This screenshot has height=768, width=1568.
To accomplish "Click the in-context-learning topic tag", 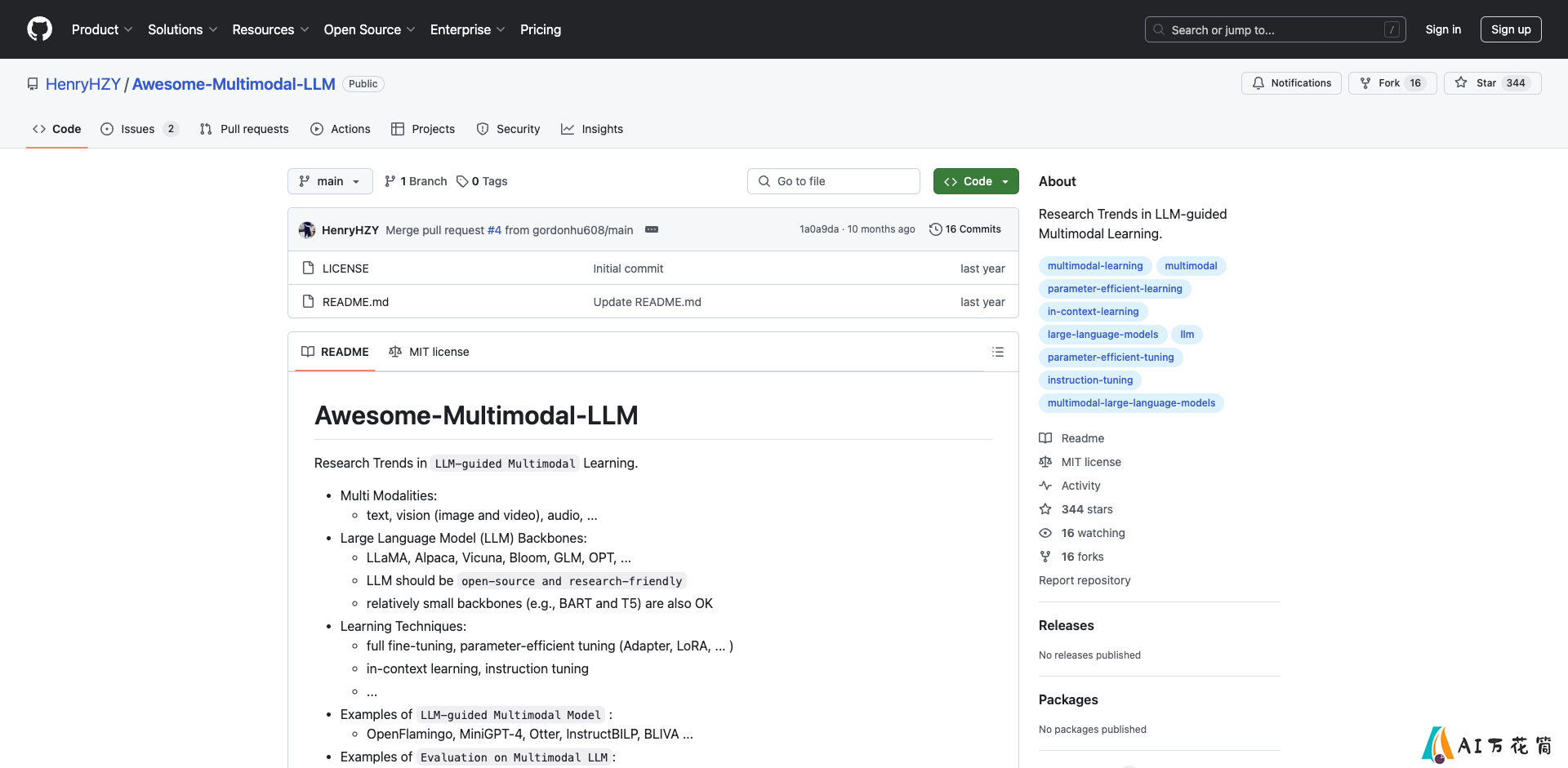I will (1093, 312).
